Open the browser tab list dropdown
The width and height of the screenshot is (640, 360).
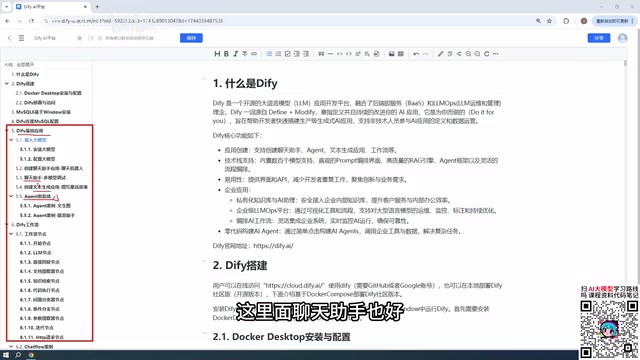[x=7, y=7]
